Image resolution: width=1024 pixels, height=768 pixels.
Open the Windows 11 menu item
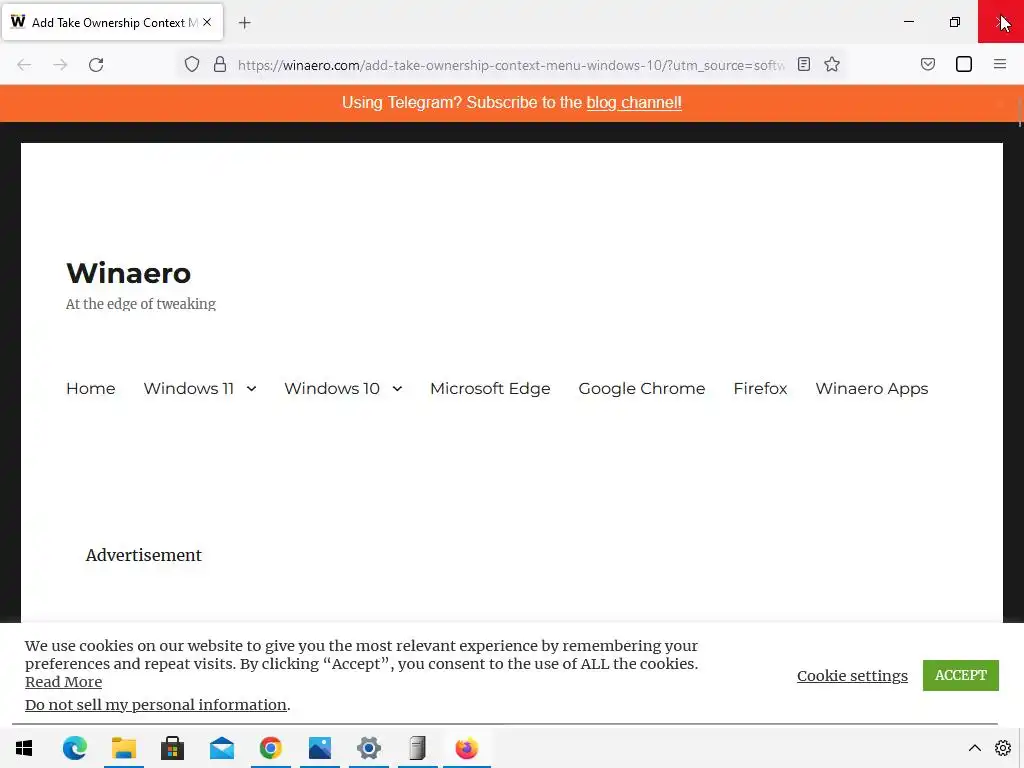tap(189, 389)
